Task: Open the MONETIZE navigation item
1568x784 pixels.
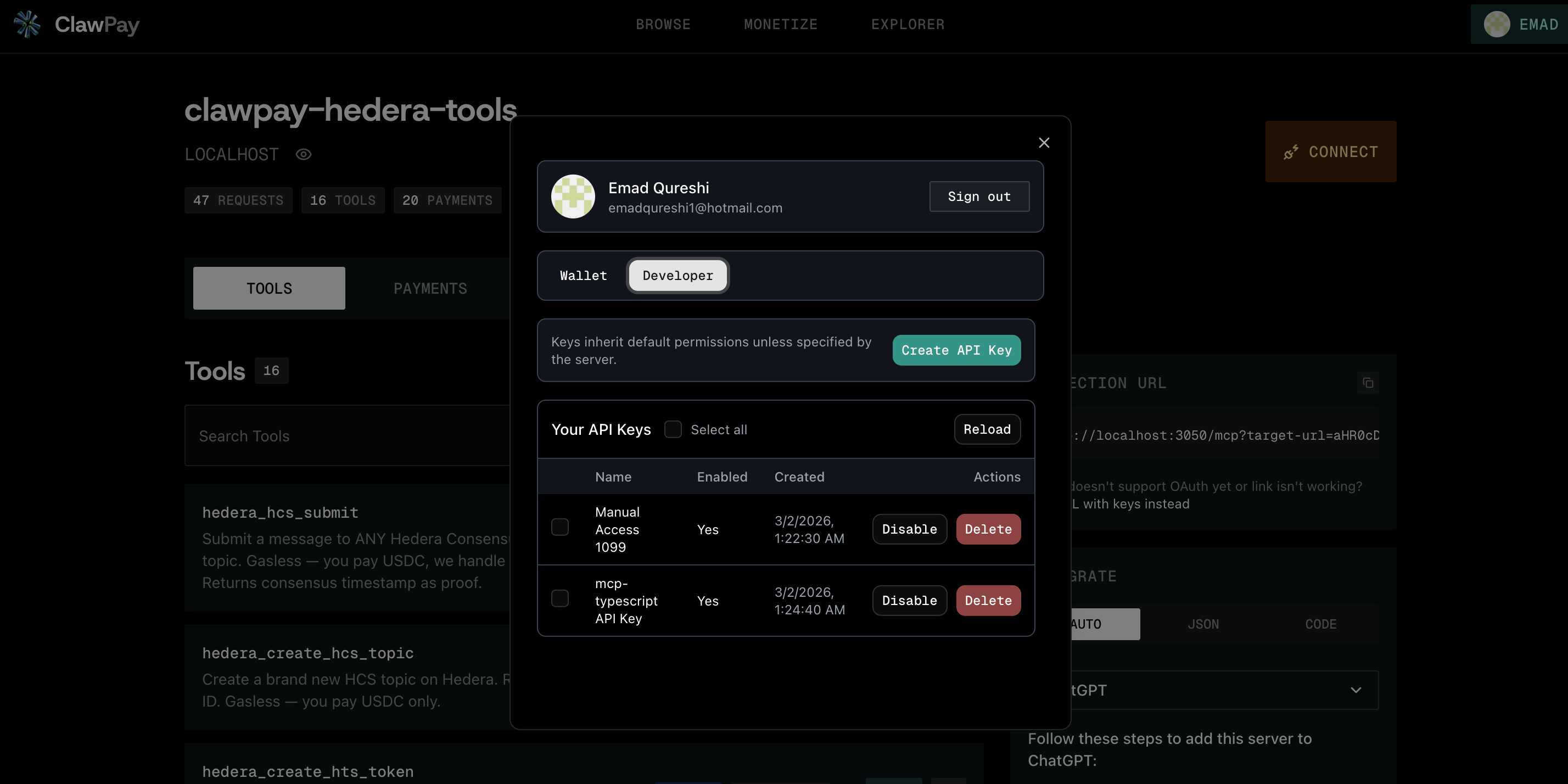Action: pyautogui.click(x=780, y=24)
